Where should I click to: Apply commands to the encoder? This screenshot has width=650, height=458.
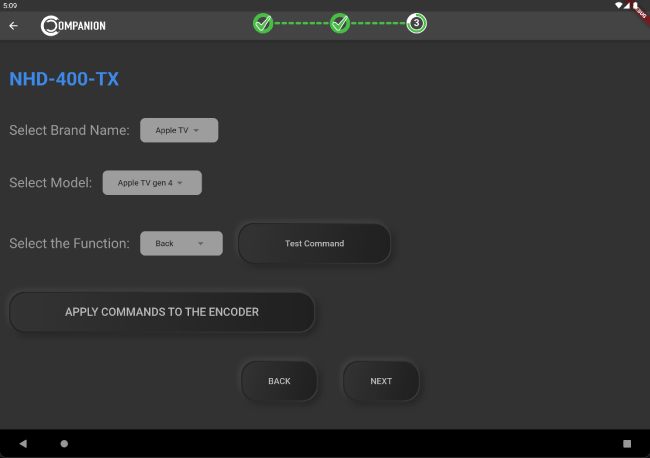click(162, 312)
